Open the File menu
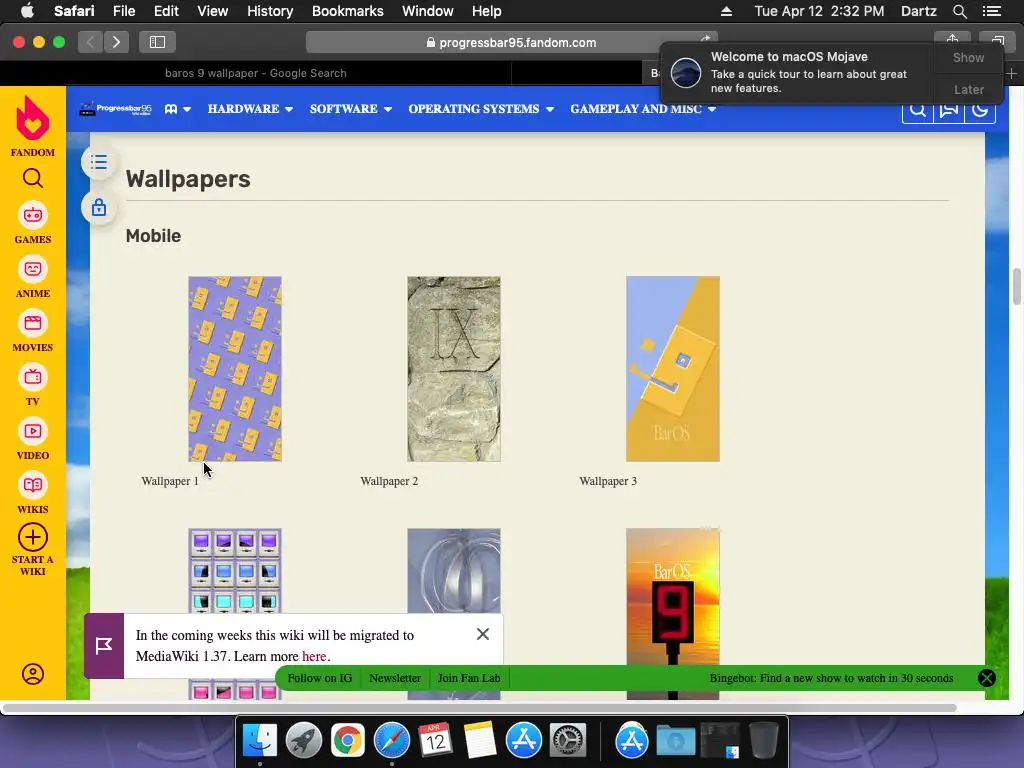Image resolution: width=1024 pixels, height=768 pixels. tap(123, 11)
